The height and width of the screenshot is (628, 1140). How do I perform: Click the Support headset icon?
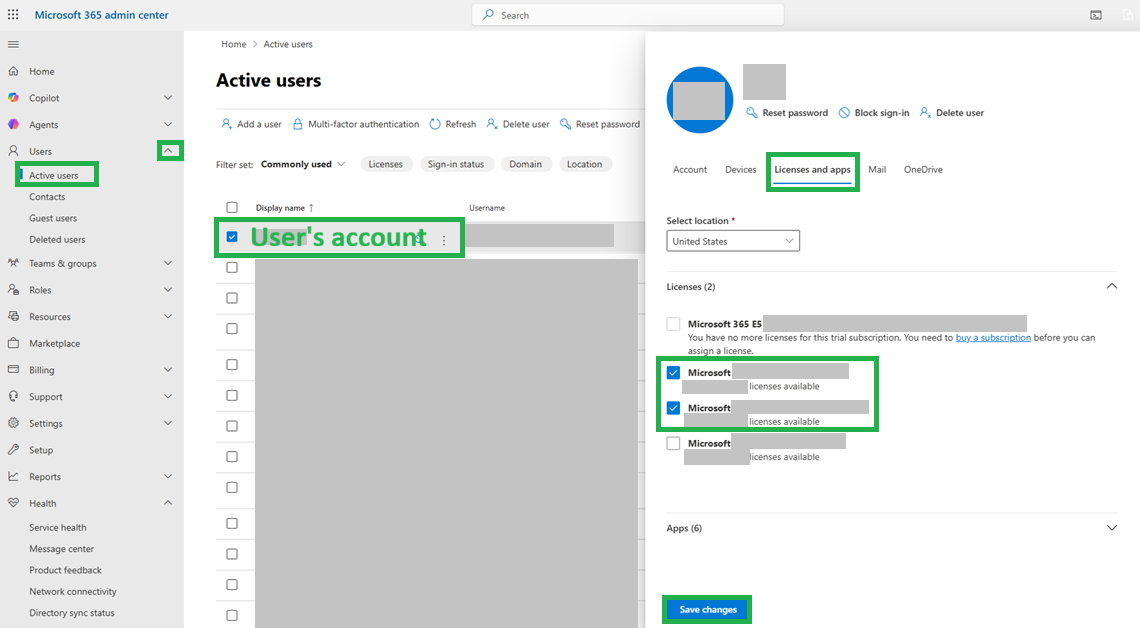click(13, 396)
